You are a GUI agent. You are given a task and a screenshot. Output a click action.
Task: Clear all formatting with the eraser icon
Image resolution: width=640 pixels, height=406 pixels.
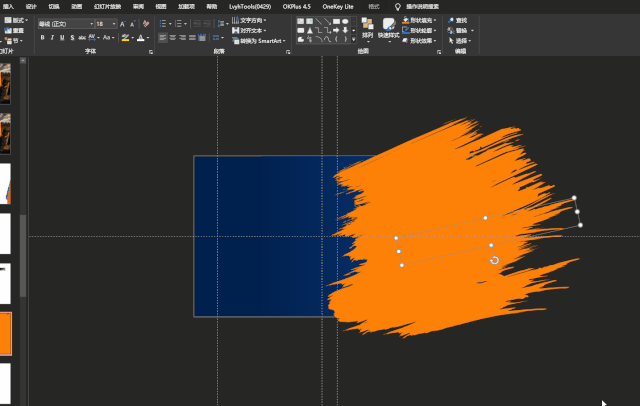tap(146, 24)
